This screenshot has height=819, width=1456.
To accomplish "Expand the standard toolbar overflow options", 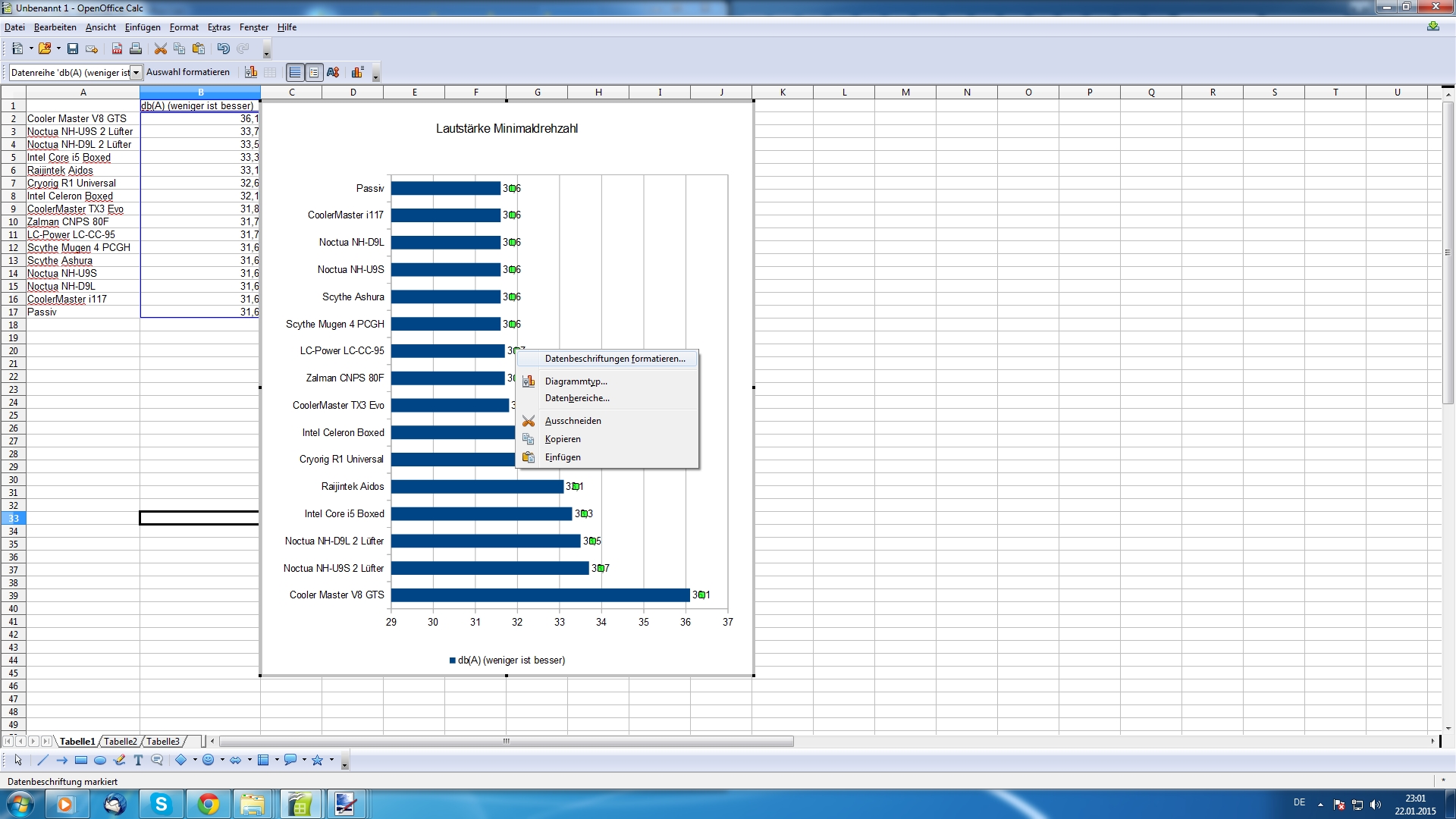I will pyautogui.click(x=267, y=50).
